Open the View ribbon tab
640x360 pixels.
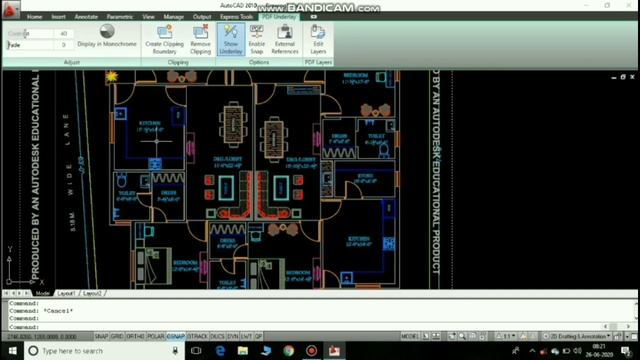(148, 17)
